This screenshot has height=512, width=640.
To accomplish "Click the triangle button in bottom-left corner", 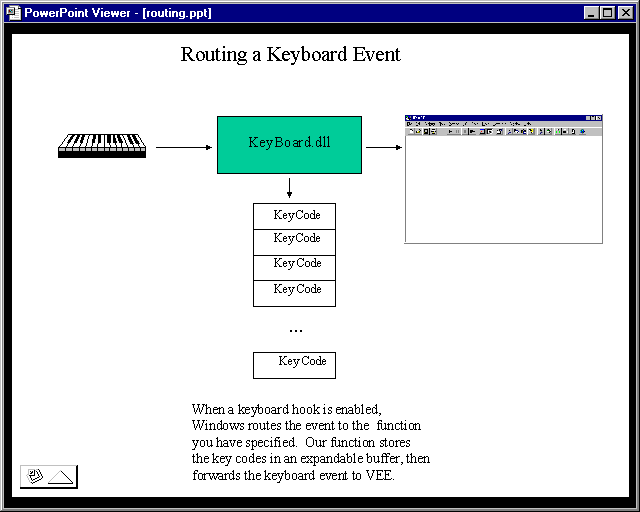I will pos(62,476).
